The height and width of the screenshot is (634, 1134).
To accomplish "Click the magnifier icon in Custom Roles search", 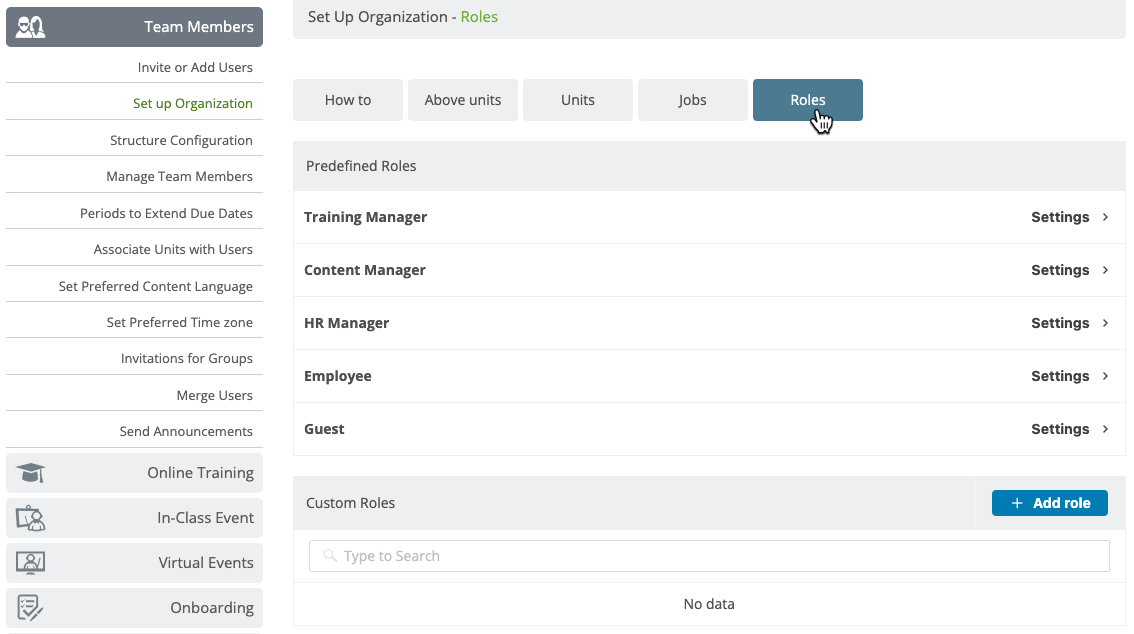I will (x=330, y=555).
